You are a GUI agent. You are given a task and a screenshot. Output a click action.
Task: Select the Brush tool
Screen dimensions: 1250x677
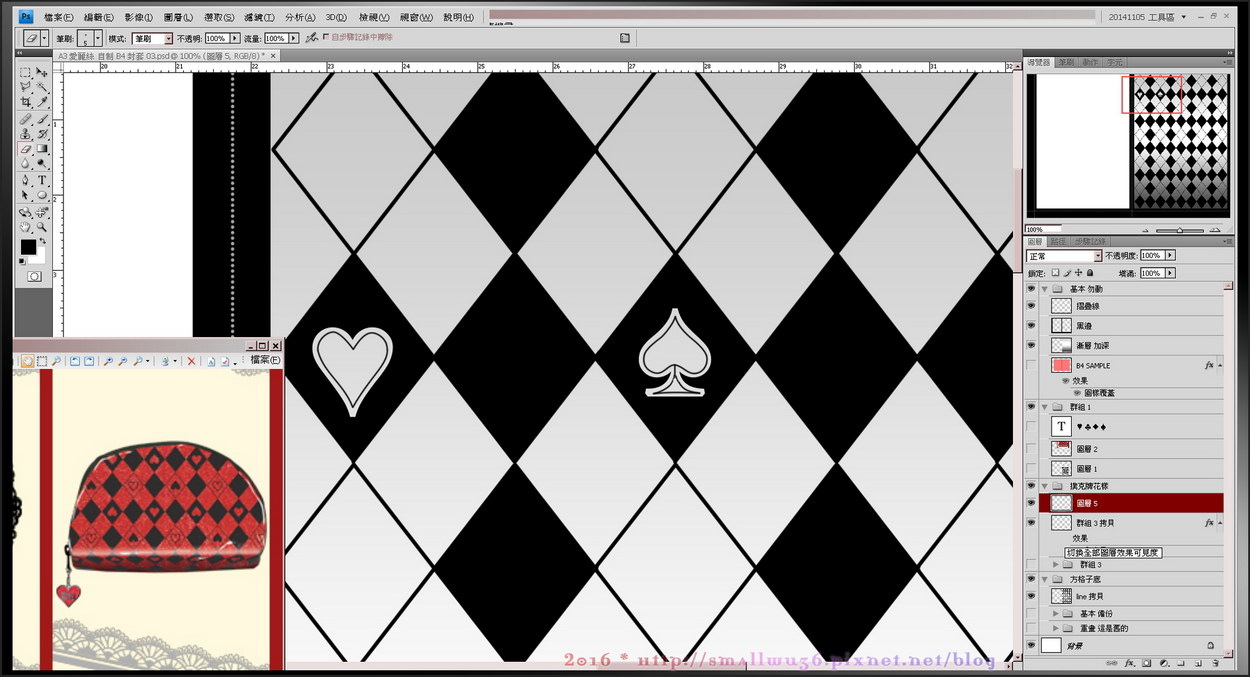tap(42, 119)
